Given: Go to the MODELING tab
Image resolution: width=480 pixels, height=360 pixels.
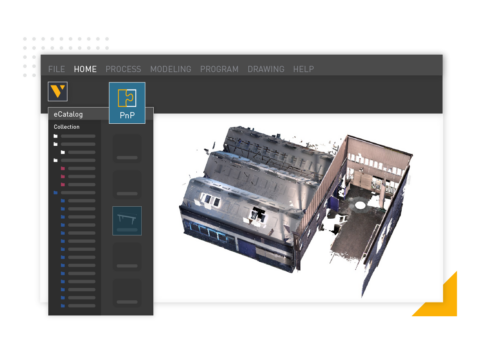Looking at the screenshot, I should [171, 69].
